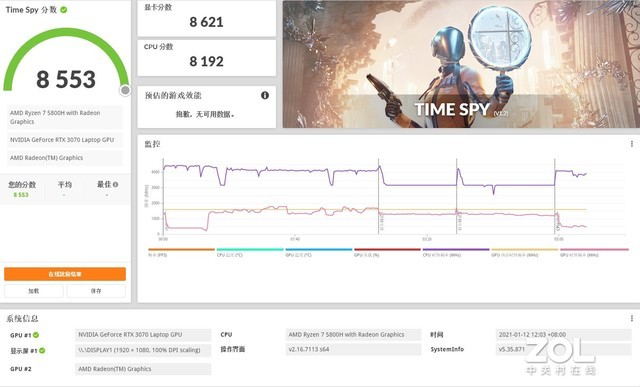Toggle the teal CPU 温度 (°C) legend series
Screen dimensions: 640x387
click(250, 252)
